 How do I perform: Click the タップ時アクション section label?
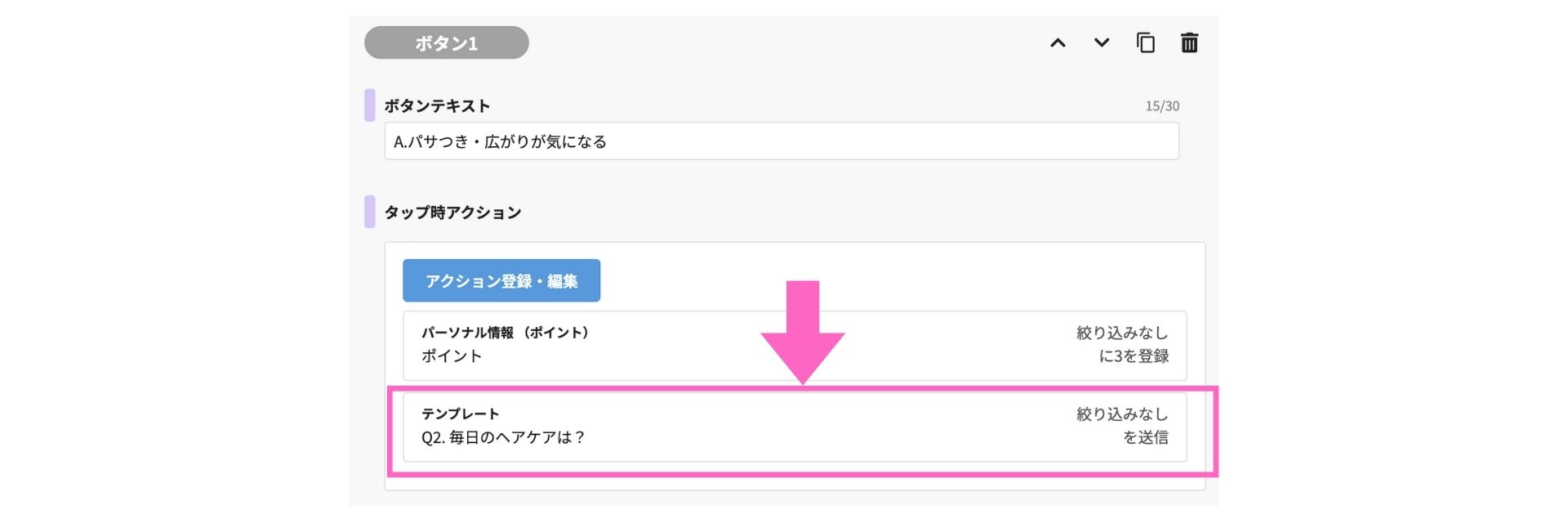tap(452, 212)
